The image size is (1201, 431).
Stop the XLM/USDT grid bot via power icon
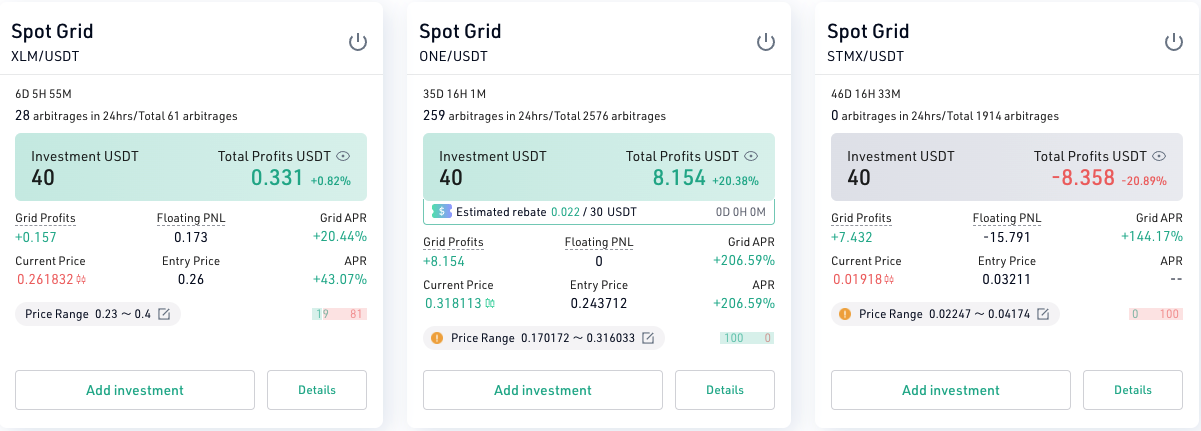357,42
